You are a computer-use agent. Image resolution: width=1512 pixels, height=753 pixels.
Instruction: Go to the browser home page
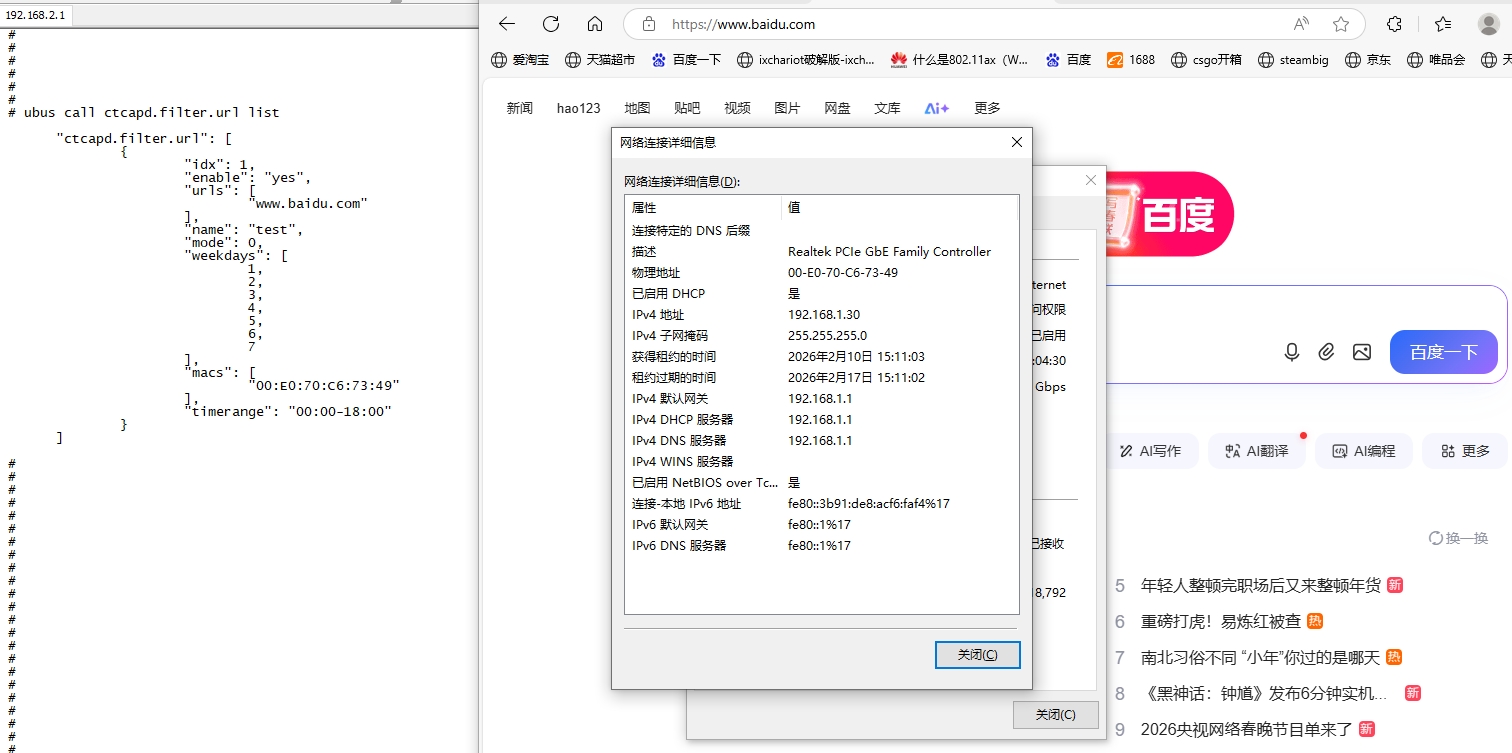click(x=595, y=24)
